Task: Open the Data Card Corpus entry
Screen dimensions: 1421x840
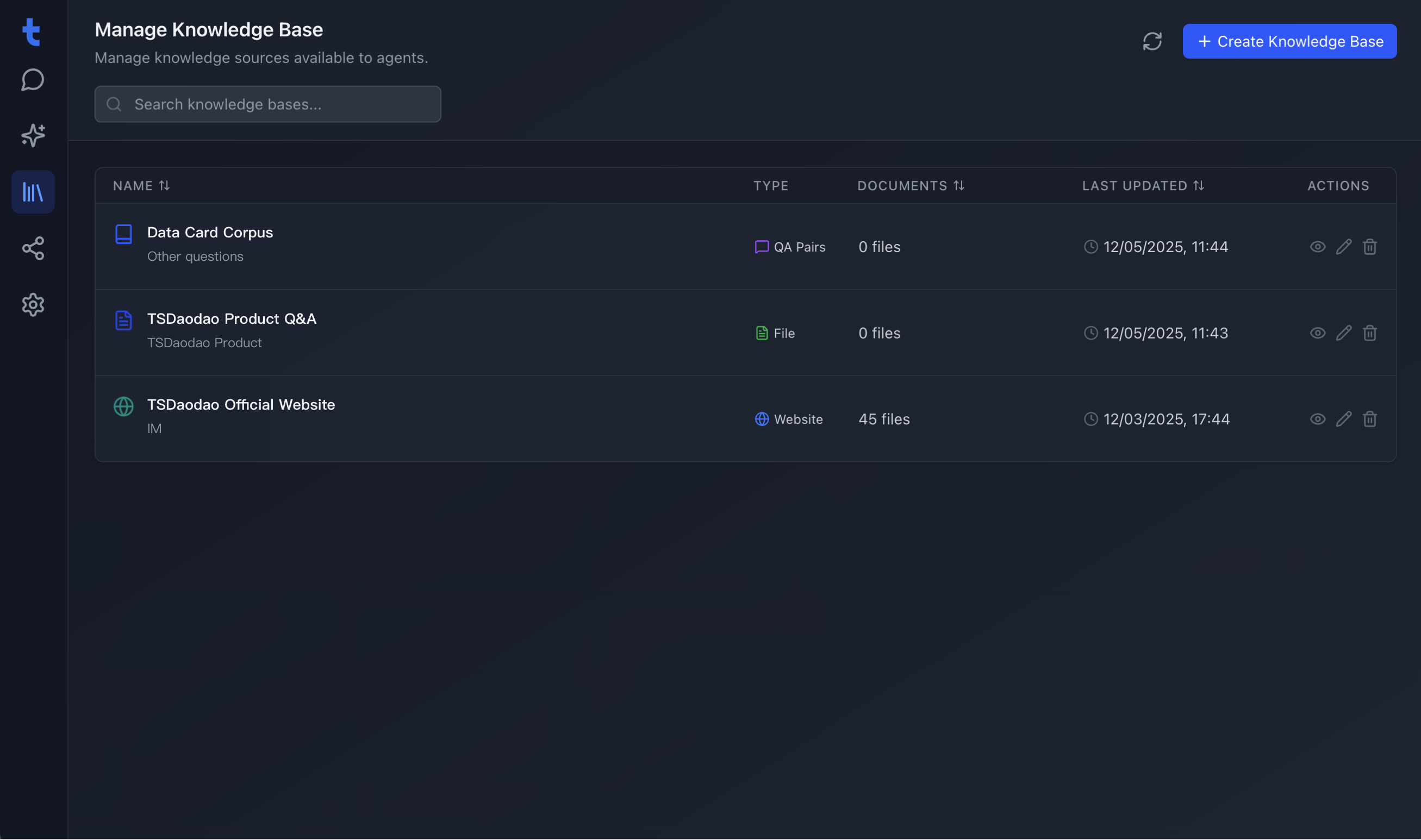Action: click(209, 233)
